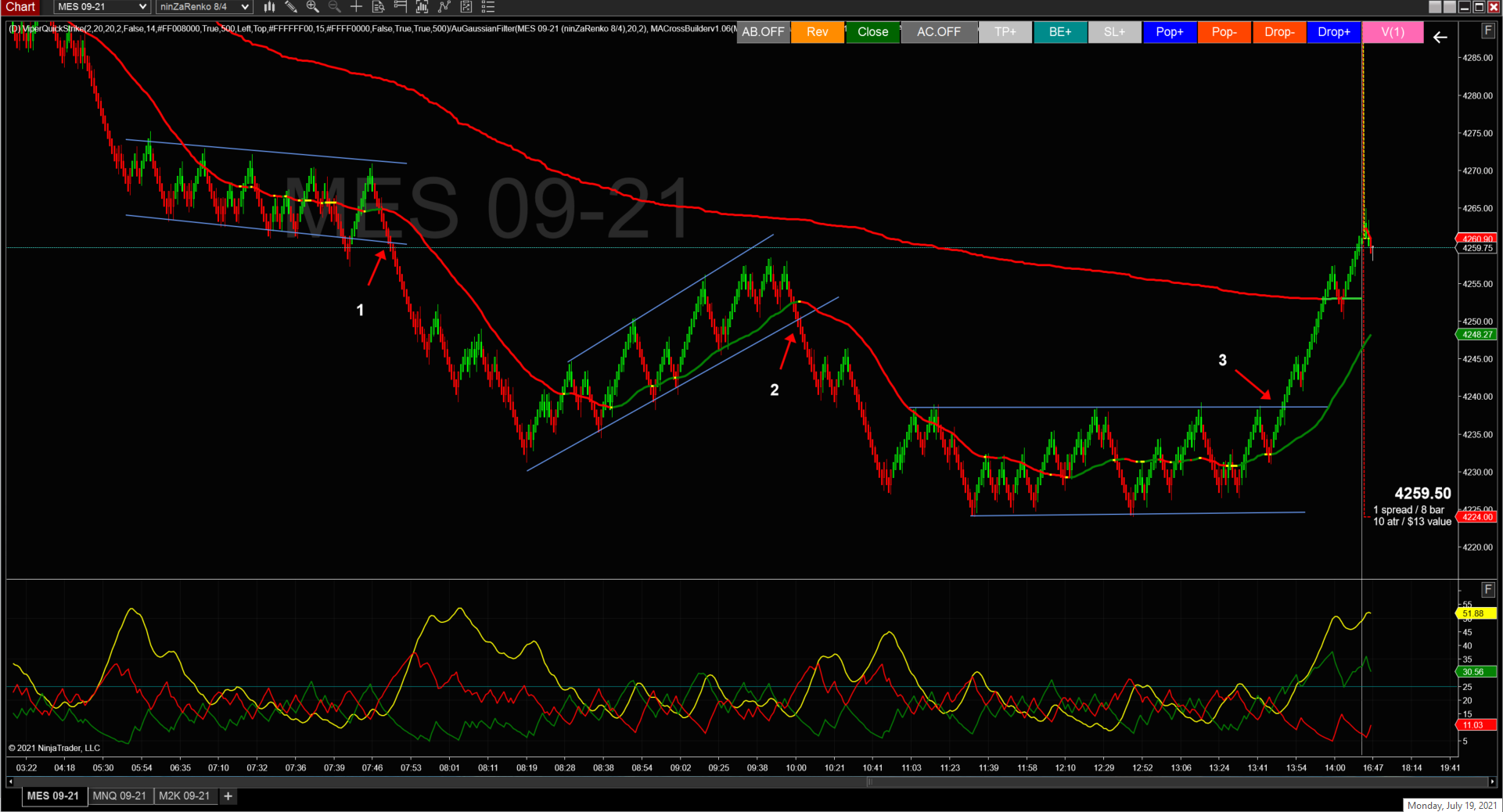
Task: Click the F button on price panel
Action: [1488, 31]
